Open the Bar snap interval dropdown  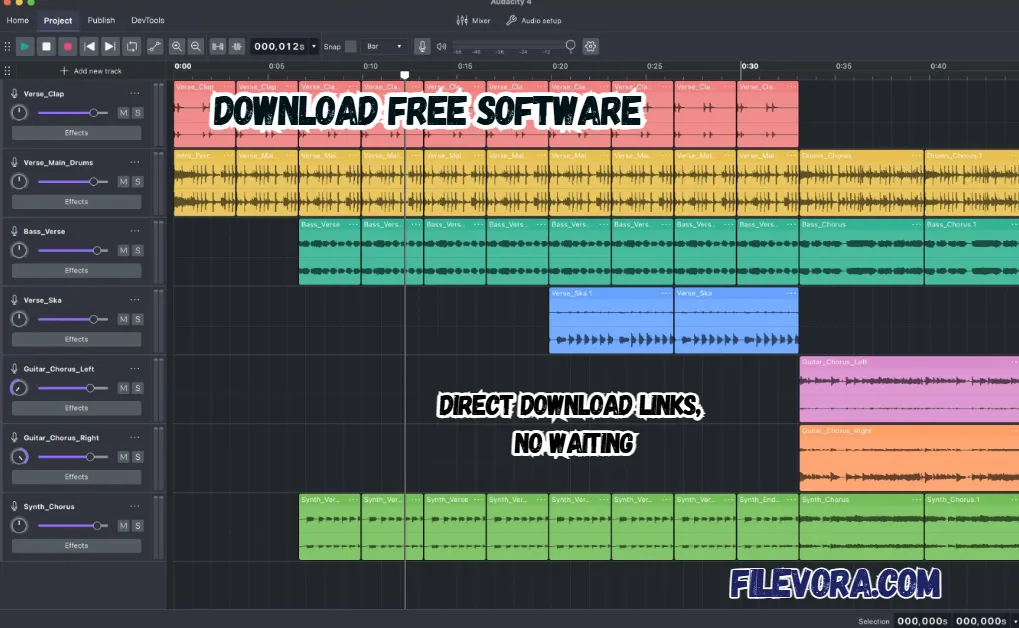(382, 46)
